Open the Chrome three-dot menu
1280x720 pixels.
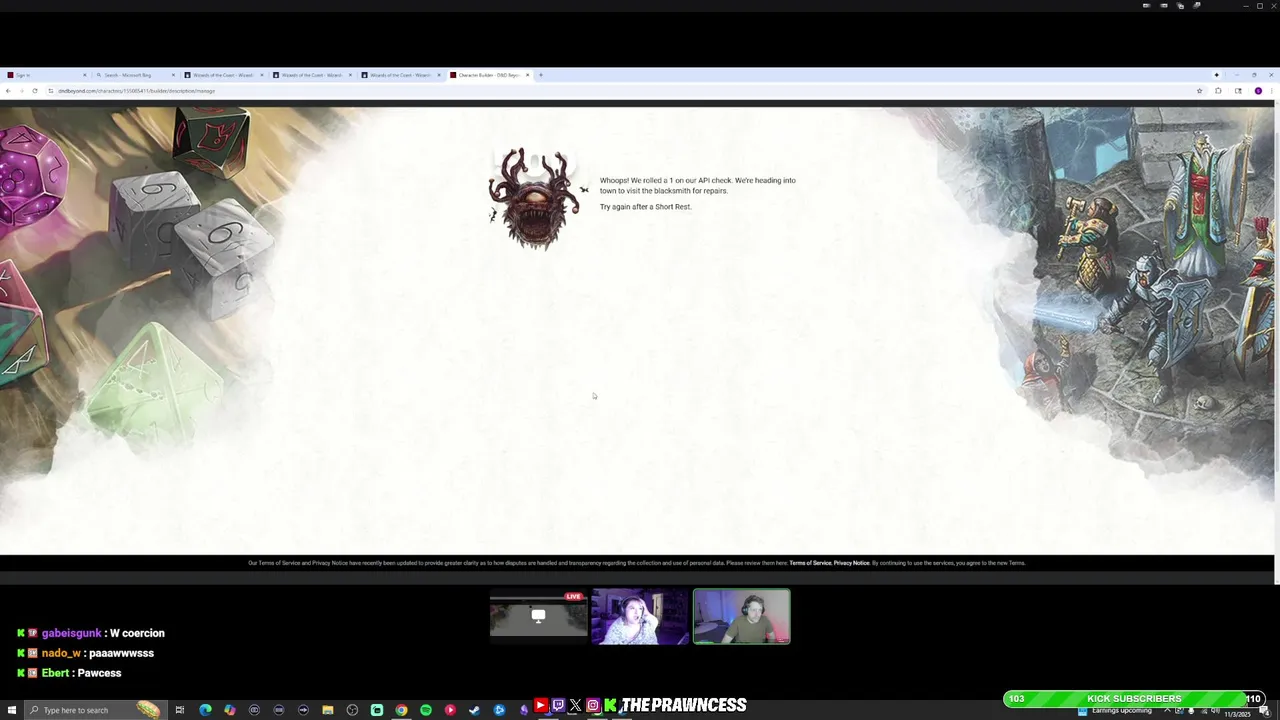point(1272,91)
